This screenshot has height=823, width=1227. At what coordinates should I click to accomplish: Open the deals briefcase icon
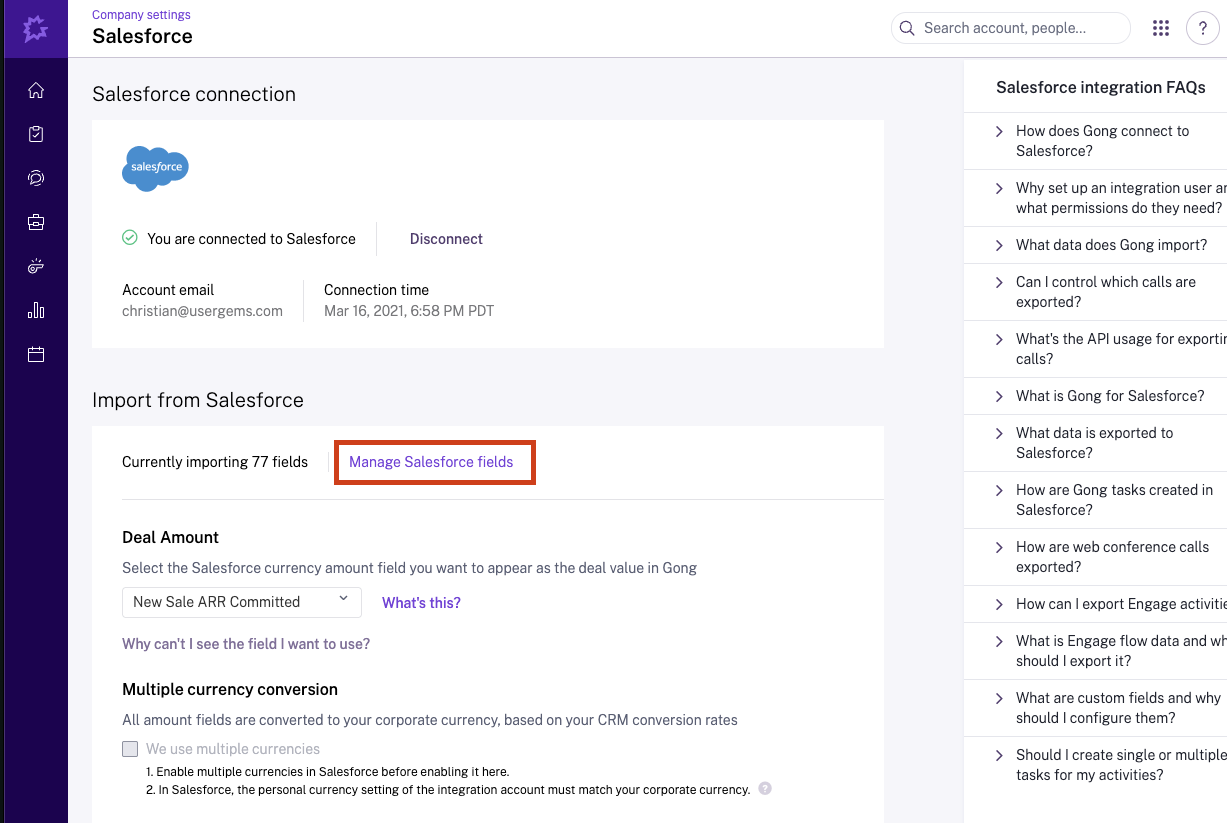[36, 222]
